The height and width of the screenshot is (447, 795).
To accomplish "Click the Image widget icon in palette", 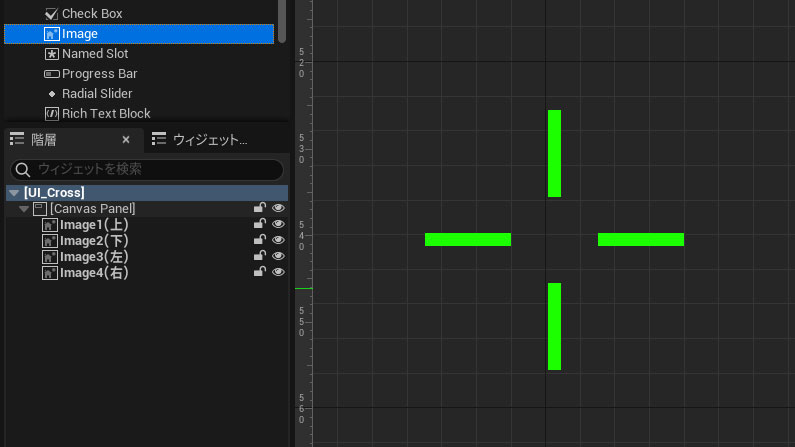I will [51, 34].
